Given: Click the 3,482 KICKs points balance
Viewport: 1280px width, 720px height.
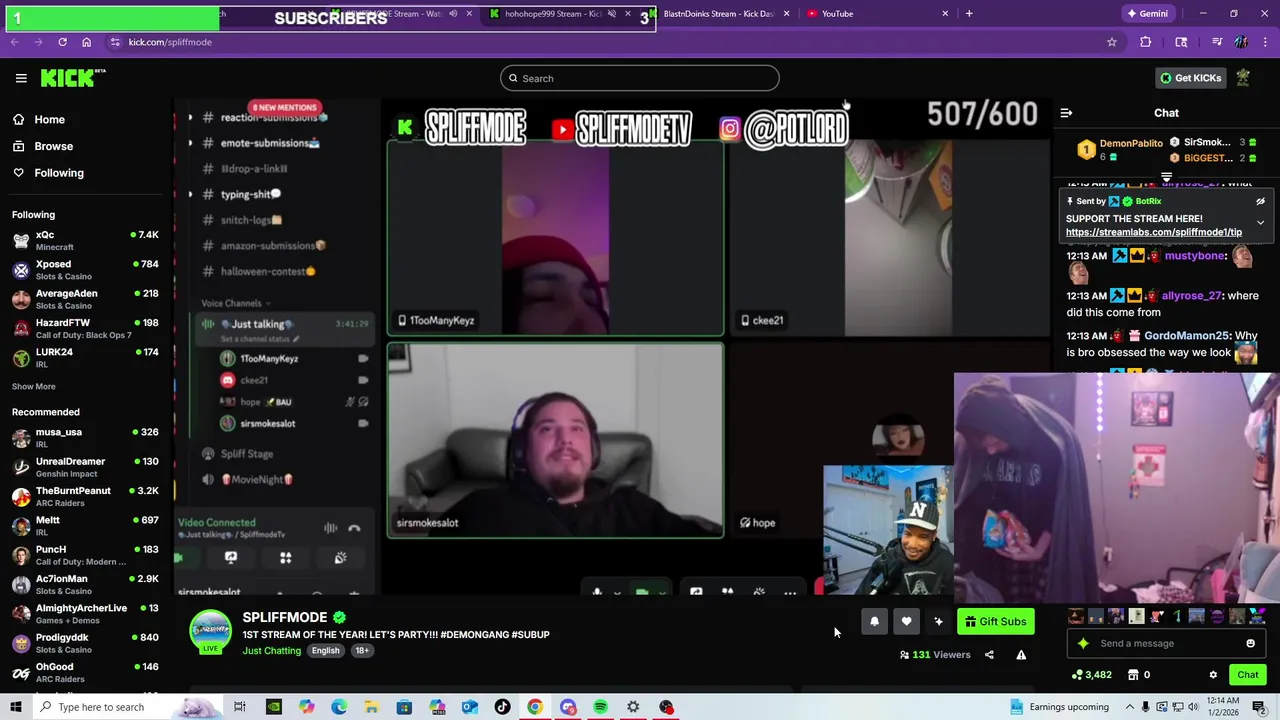Looking at the screenshot, I should [x=1091, y=675].
